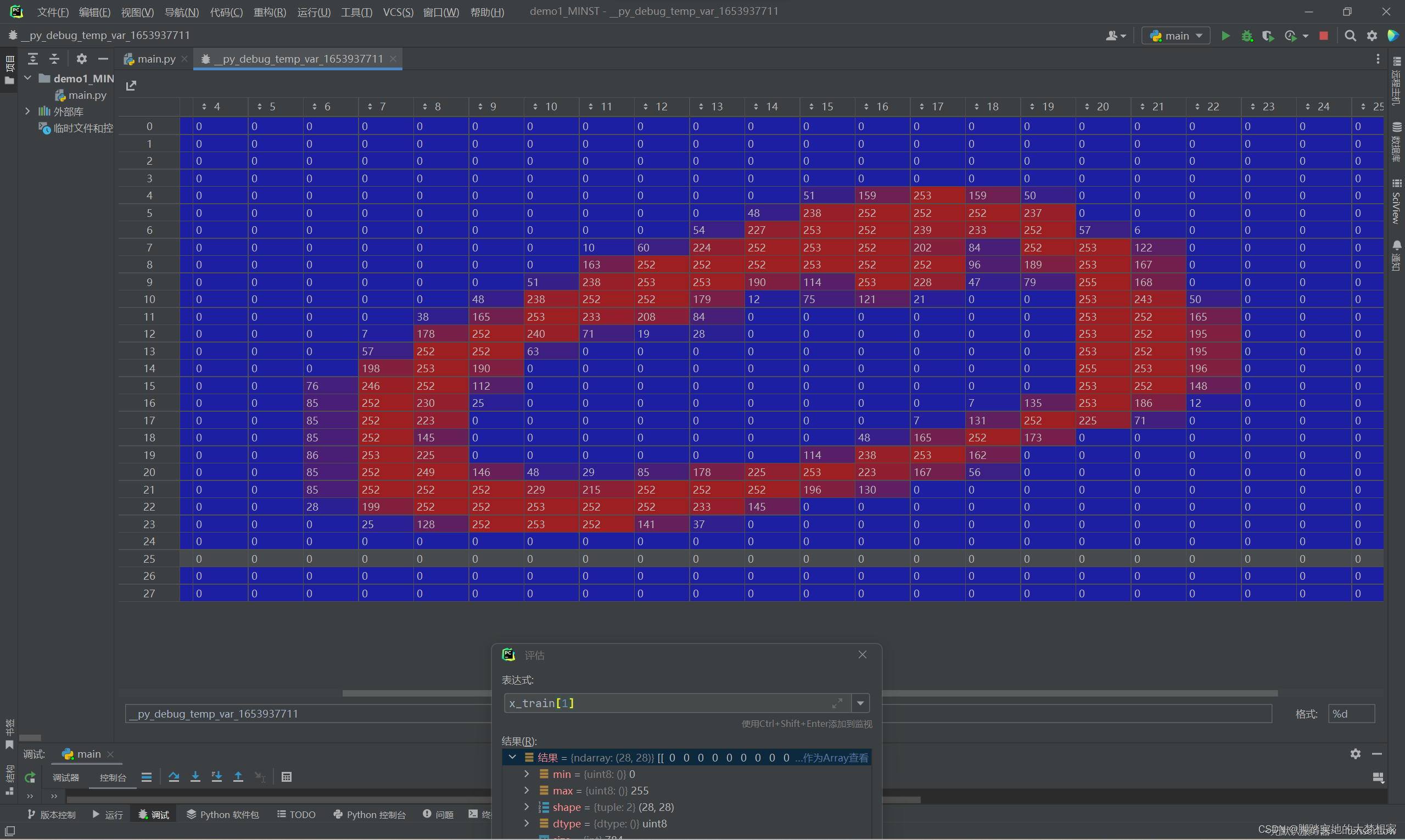Screen dimensions: 1405x840
Task: Close the main debug session tab
Action: [110, 754]
